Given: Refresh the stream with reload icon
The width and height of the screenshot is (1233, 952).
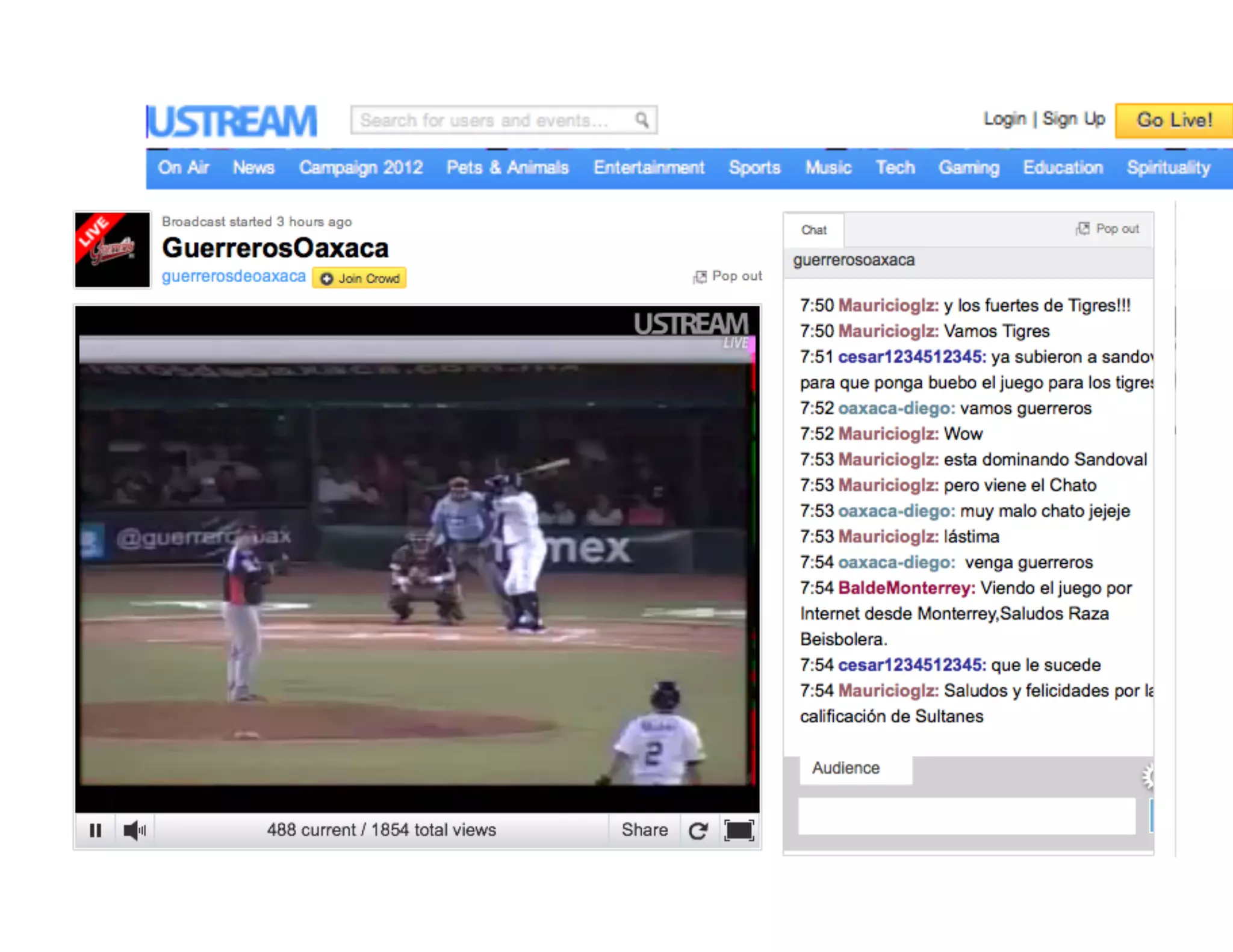Looking at the screenshot, I should tap(698, 830).
